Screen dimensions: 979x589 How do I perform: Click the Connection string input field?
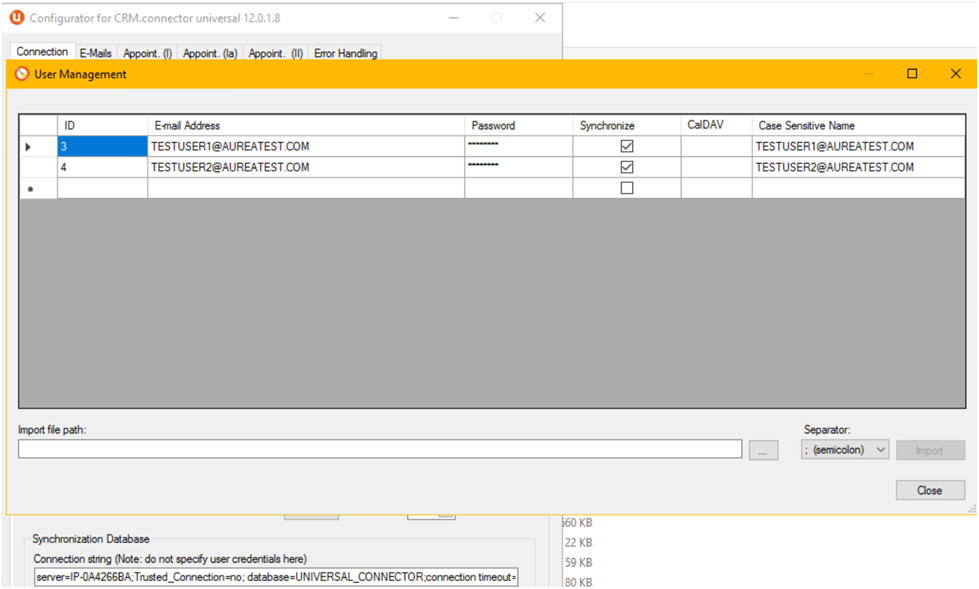click(276, 577)
